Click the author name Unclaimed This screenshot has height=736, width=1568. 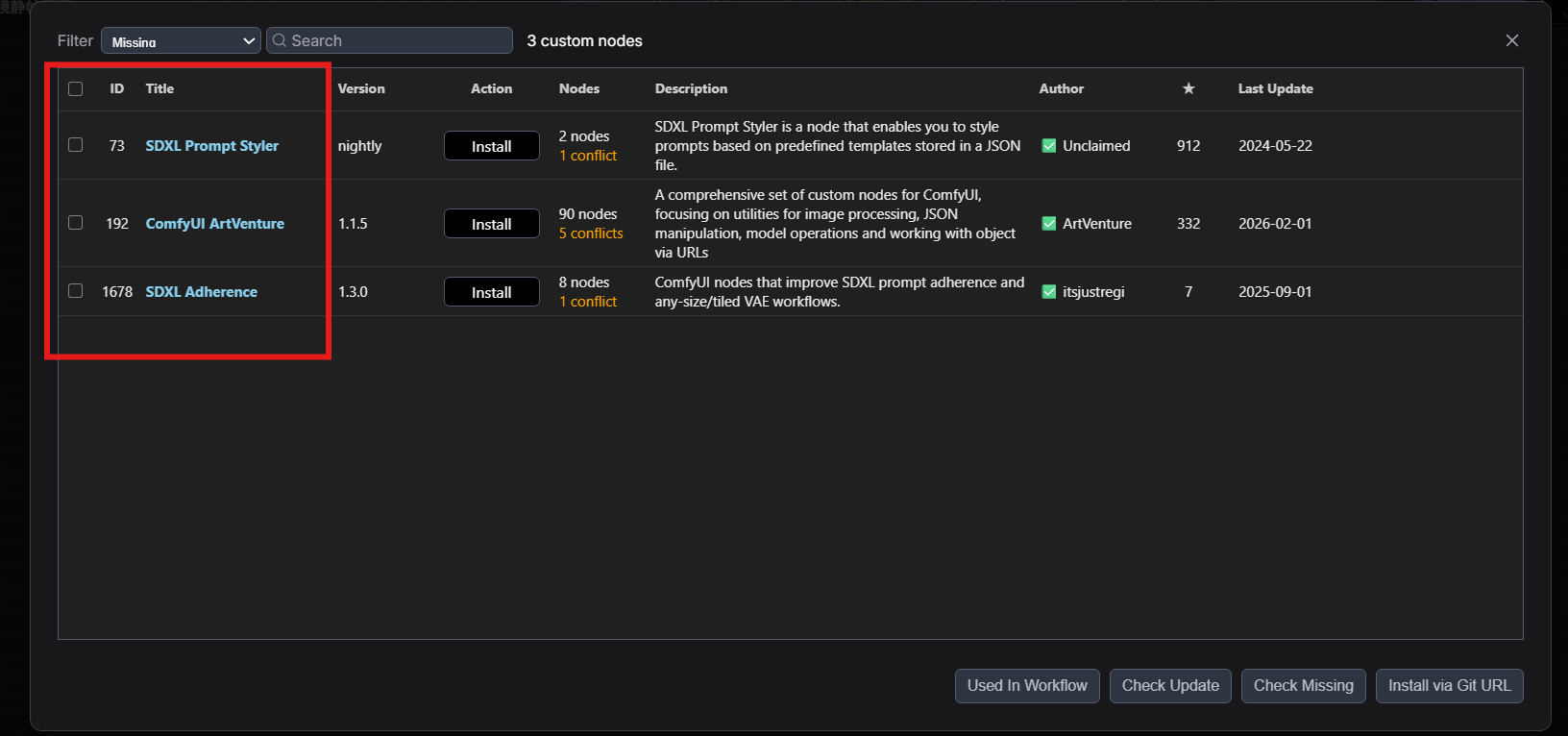point(1096,146)
